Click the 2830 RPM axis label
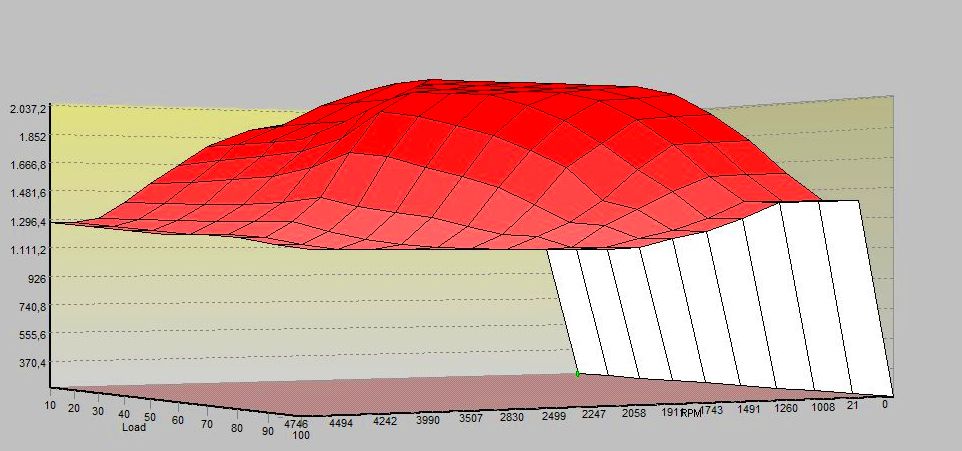 click(x=512, y=417)
